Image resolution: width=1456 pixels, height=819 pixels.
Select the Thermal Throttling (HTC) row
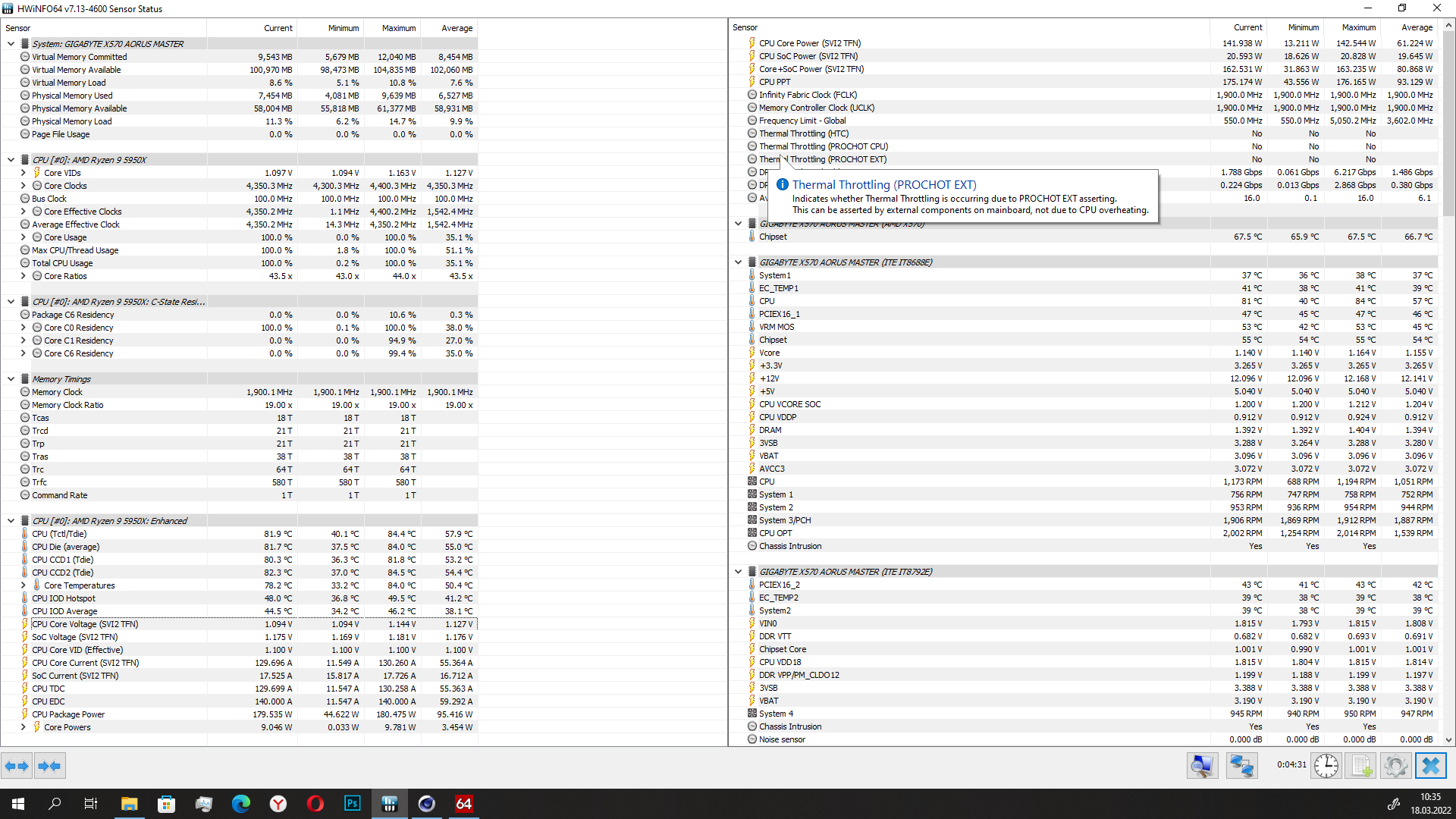pyautogui.click(x=804, y=133)
